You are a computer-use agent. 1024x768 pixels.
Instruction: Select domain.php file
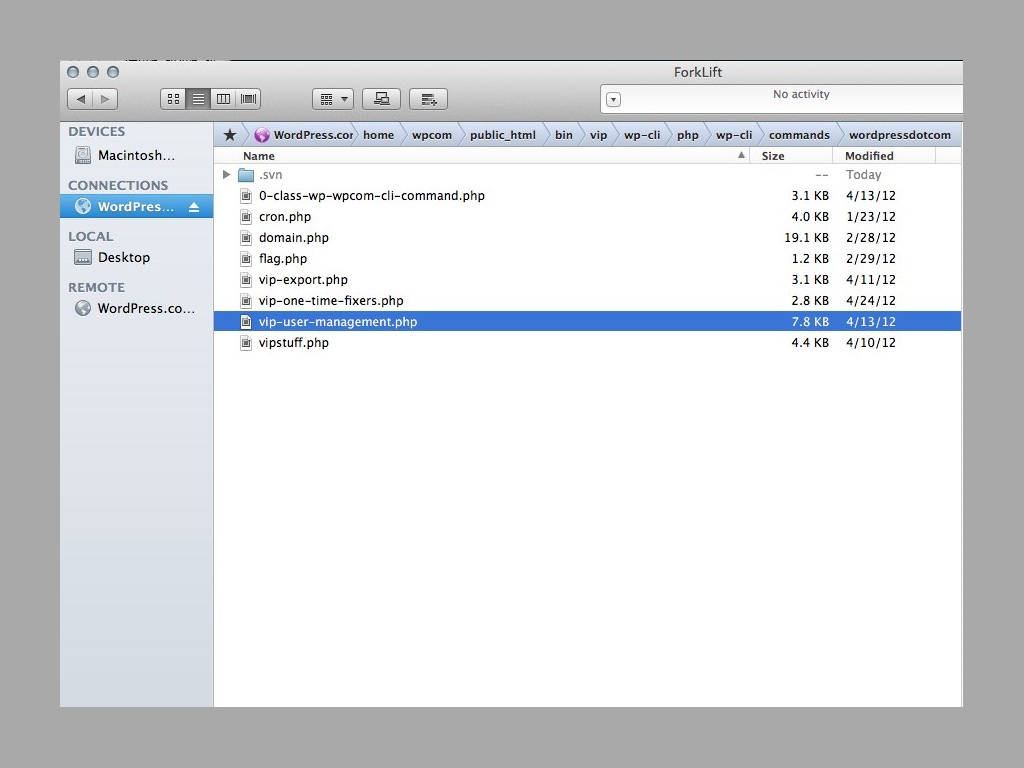[x=588, y=238]
